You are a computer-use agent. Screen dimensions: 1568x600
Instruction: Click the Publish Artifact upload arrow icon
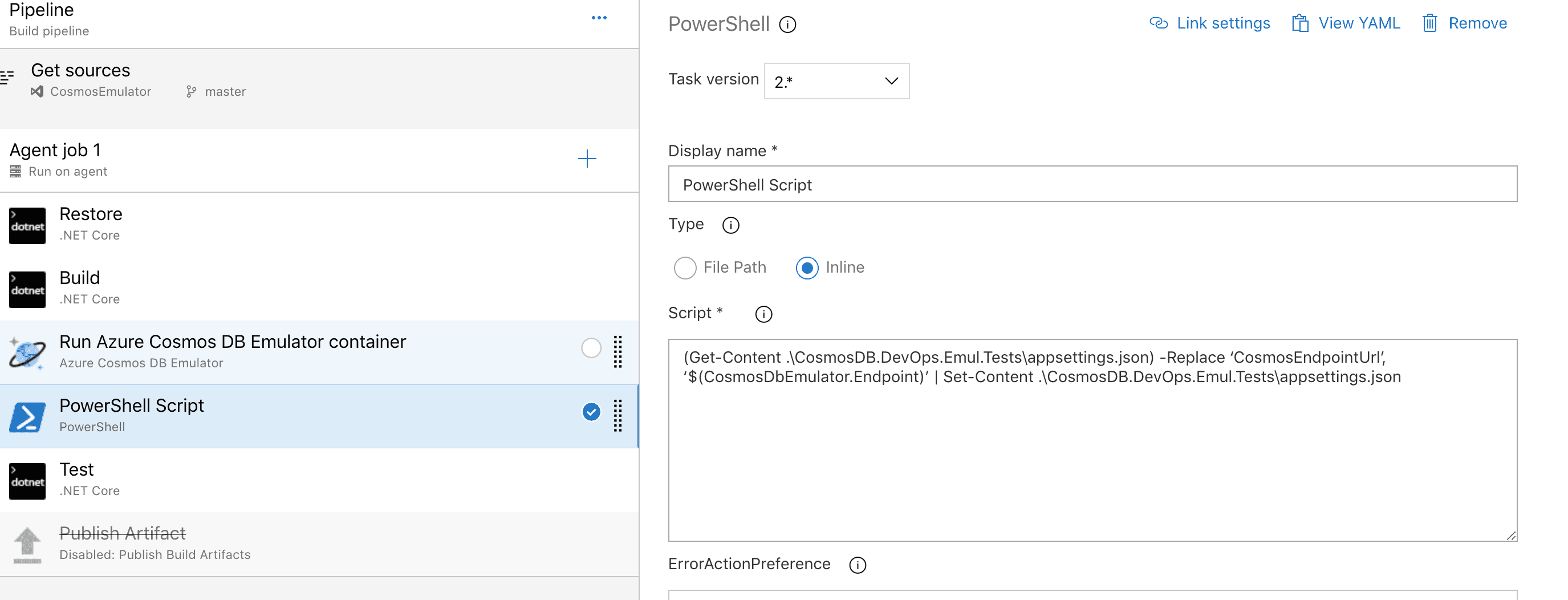(27, 545)
